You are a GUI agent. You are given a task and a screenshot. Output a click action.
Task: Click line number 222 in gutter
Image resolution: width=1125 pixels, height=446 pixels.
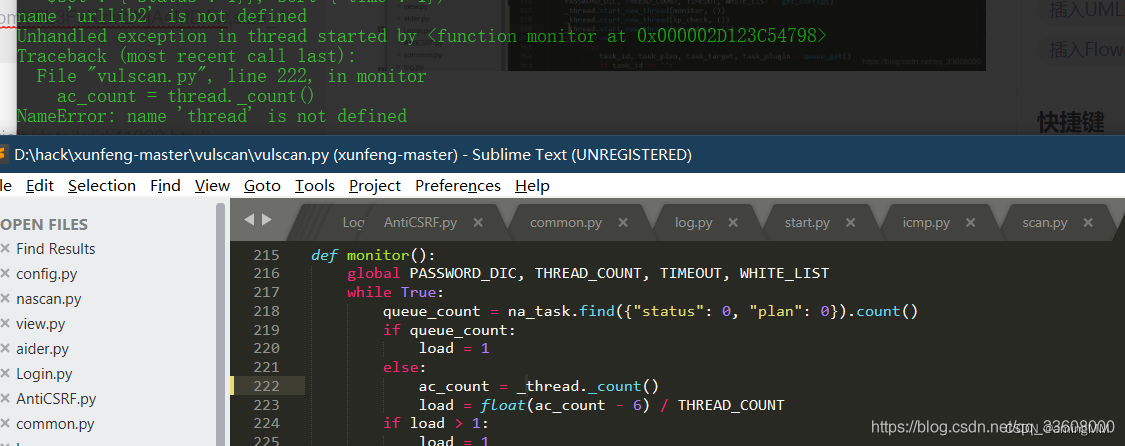(266, 386)
